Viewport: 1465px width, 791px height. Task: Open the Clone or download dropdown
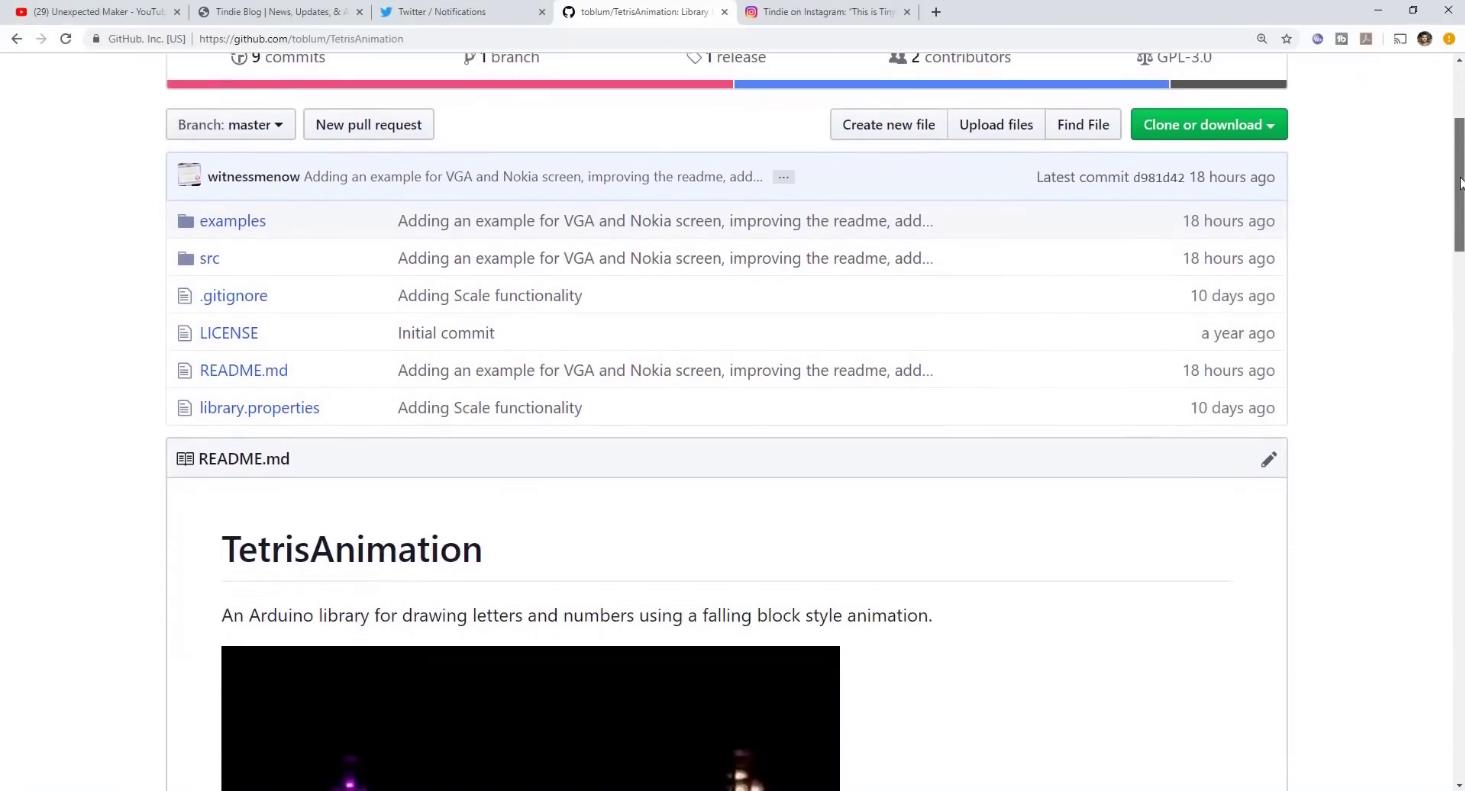(x=1209, y=125)
